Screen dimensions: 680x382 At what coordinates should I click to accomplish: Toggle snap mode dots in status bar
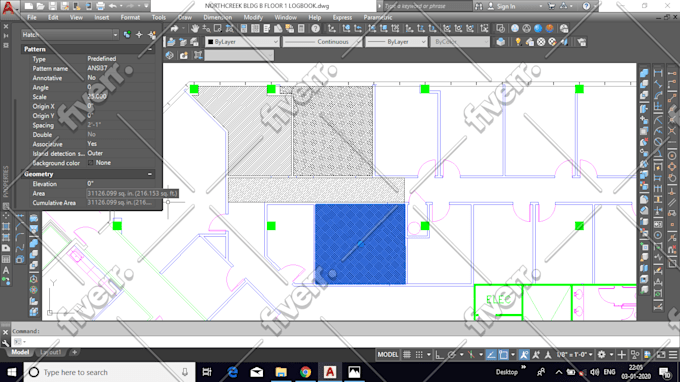click(x=419, y=355)
